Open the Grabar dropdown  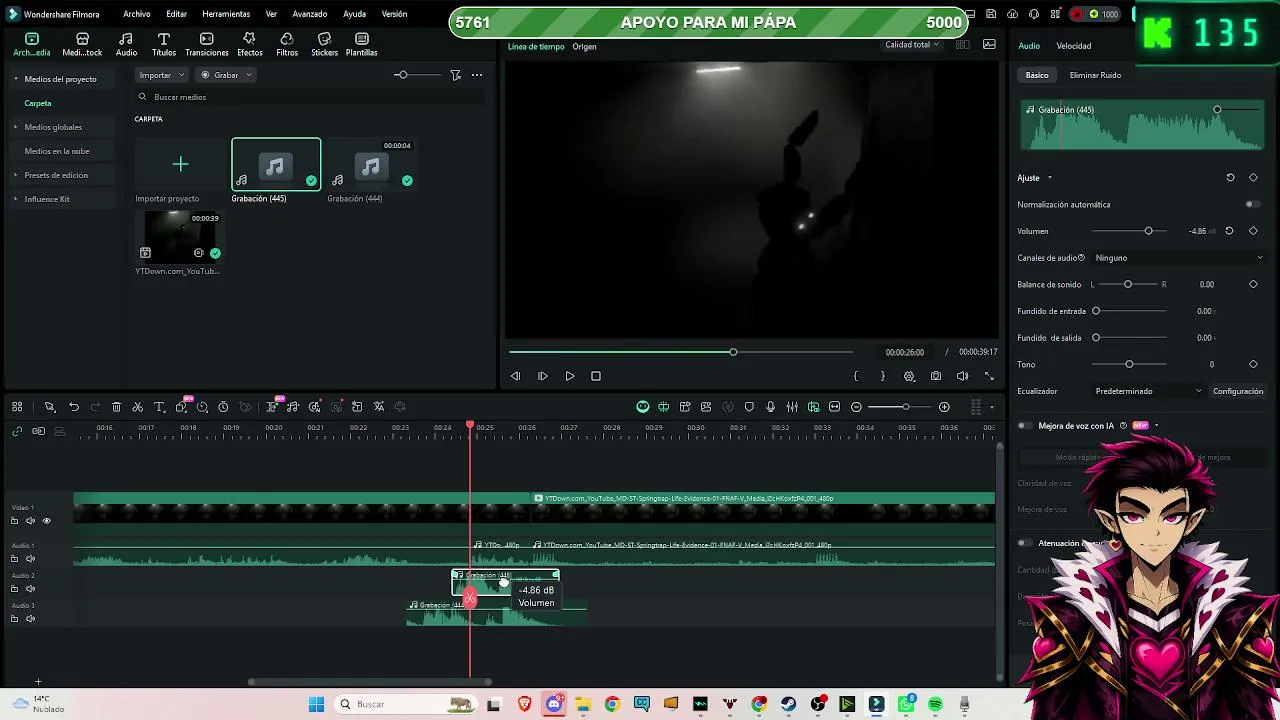click(226, 75)
